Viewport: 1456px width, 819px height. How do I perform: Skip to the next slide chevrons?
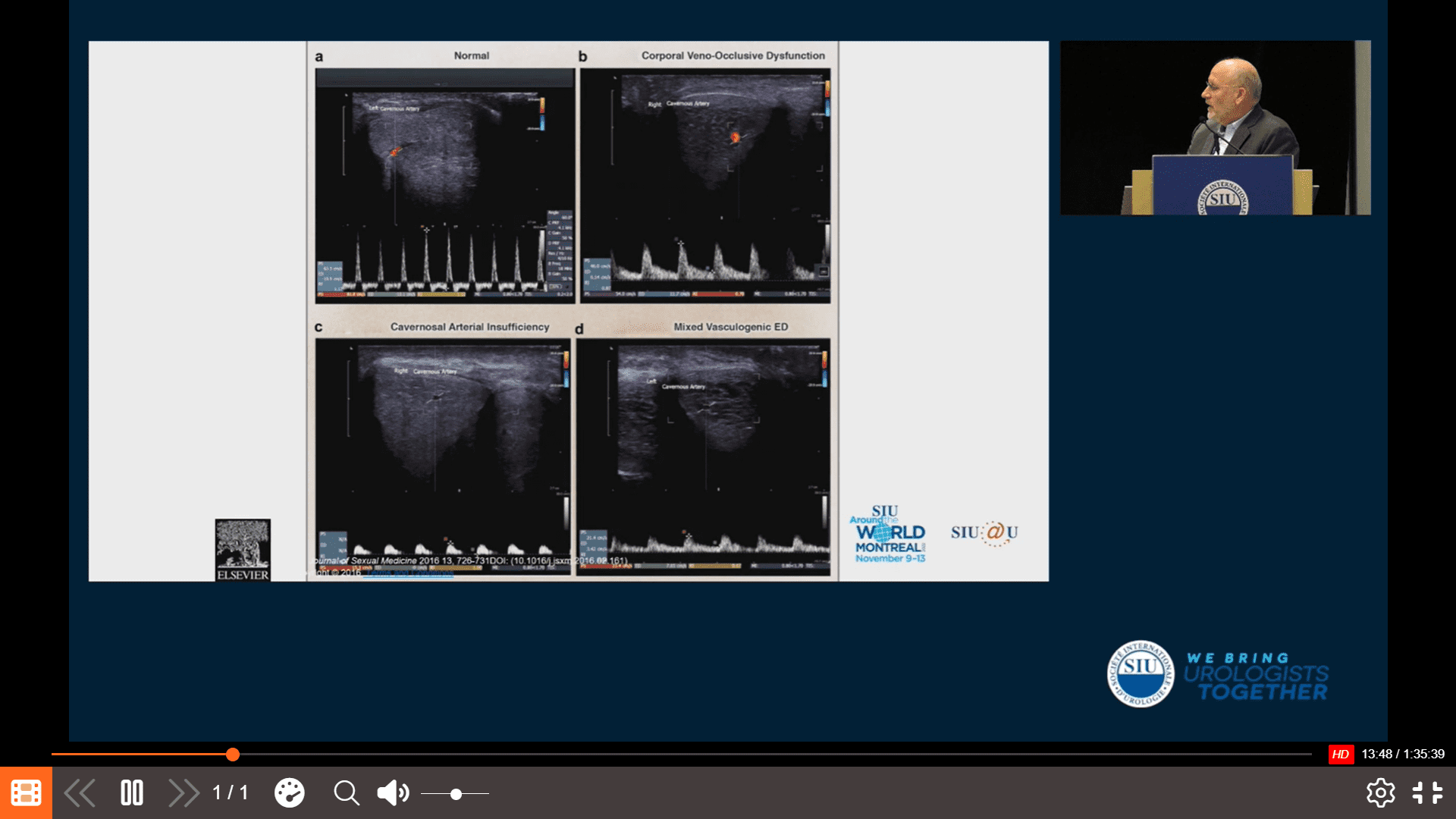click(184, 793)
